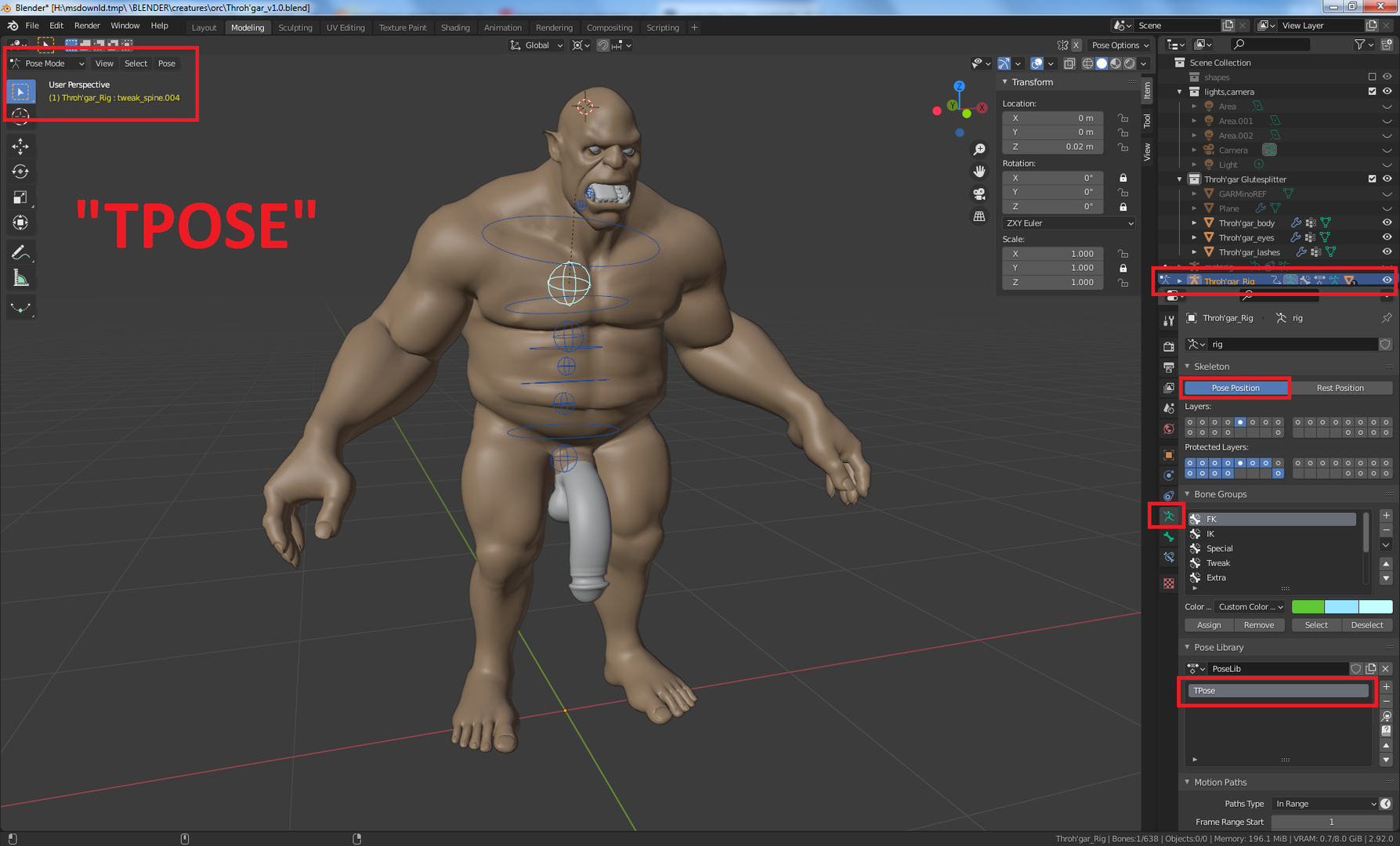
Task: Toggle camera view with camera icon
Action: (979, 193)
